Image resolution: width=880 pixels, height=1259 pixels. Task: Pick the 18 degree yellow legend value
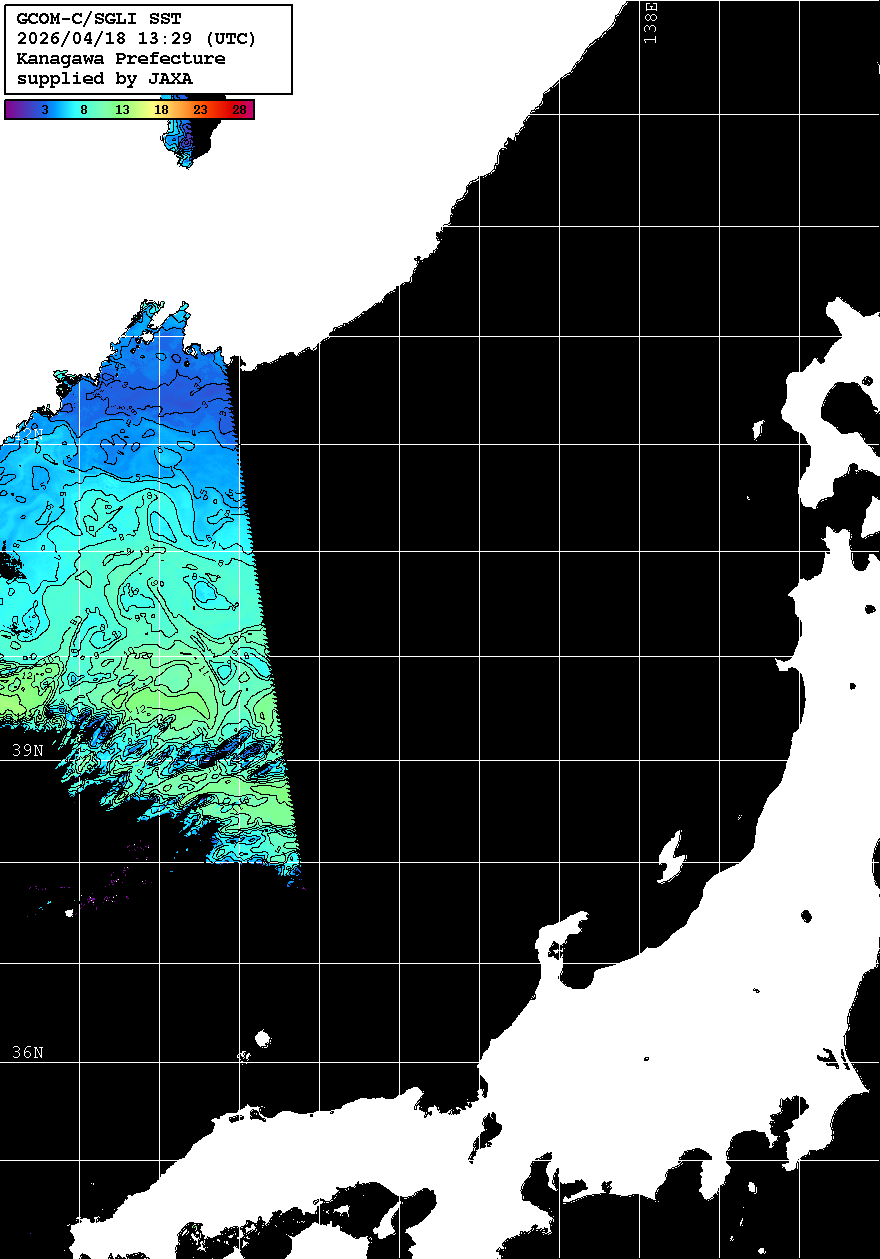(x=161, y=110)
